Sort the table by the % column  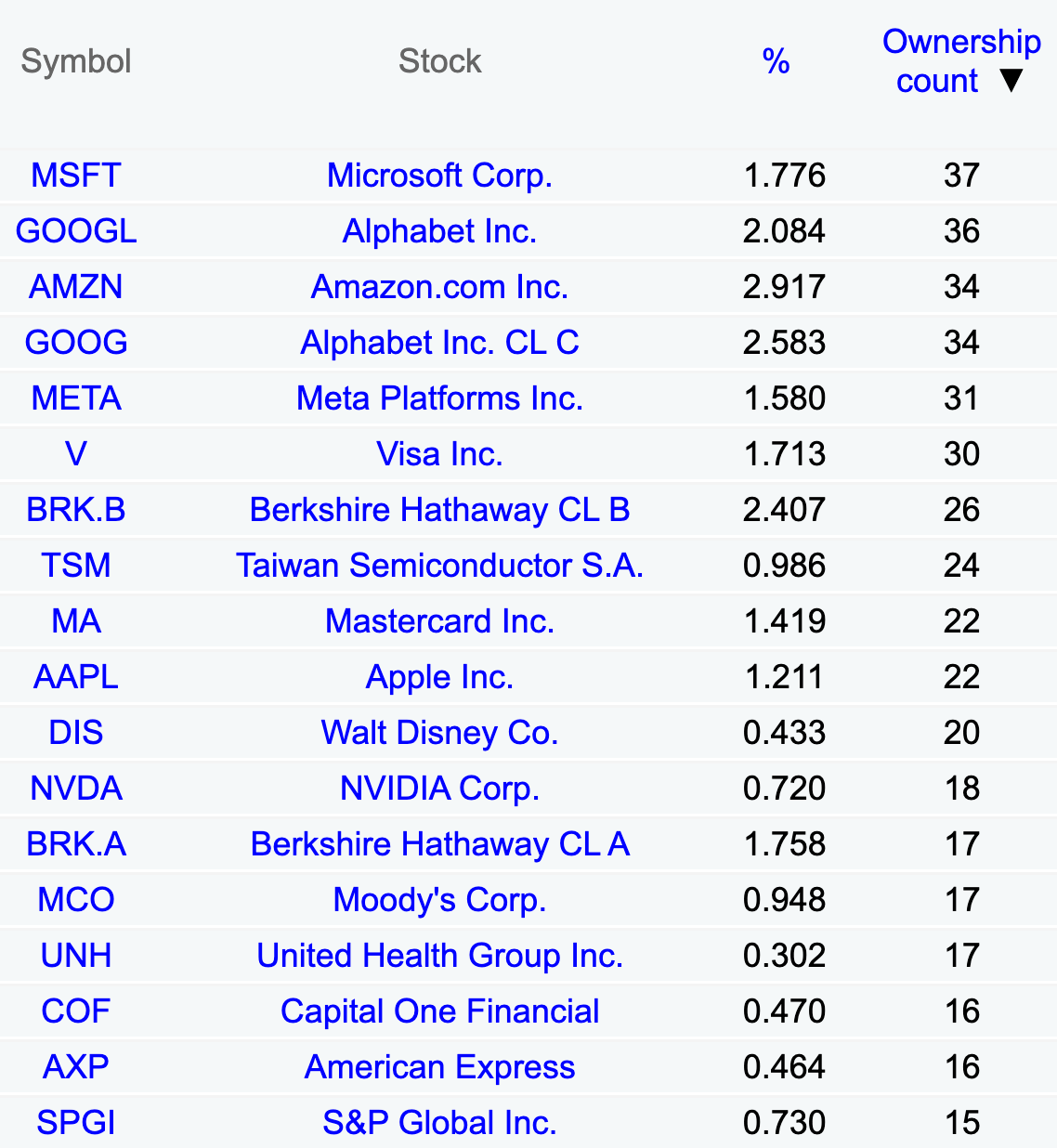click(x=776, y=61)
